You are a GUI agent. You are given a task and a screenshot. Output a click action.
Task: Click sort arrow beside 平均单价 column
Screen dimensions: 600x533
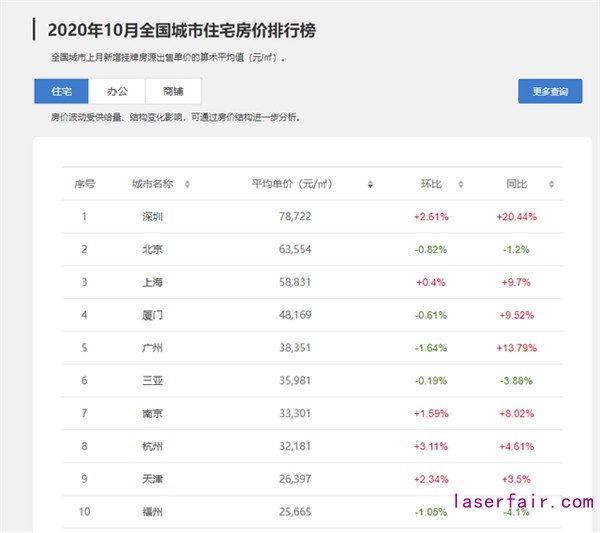coord(371,184)
